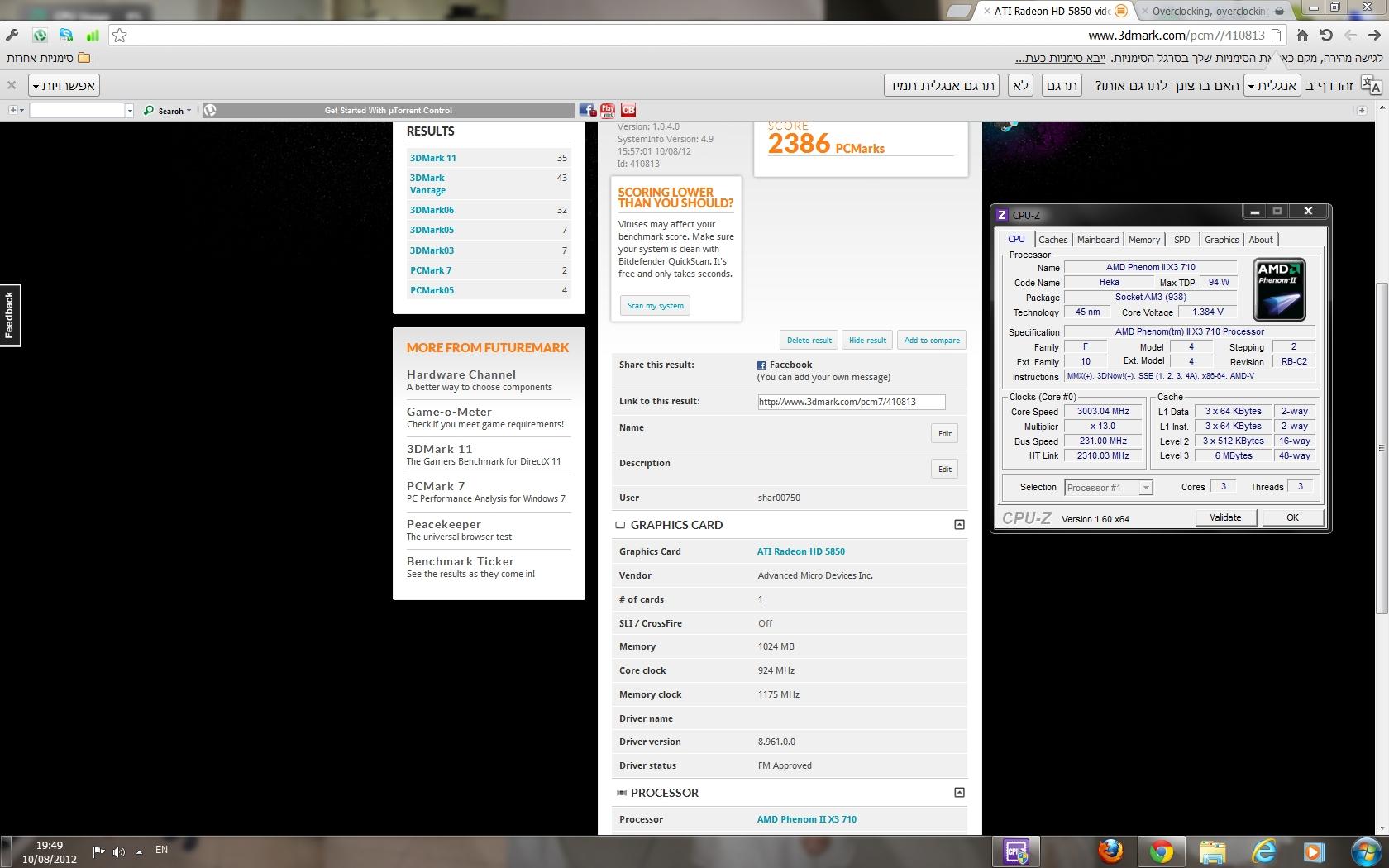Click the Validate button in CPU-Z
The image size is (1389, 868).
[x=1225, y=517]
